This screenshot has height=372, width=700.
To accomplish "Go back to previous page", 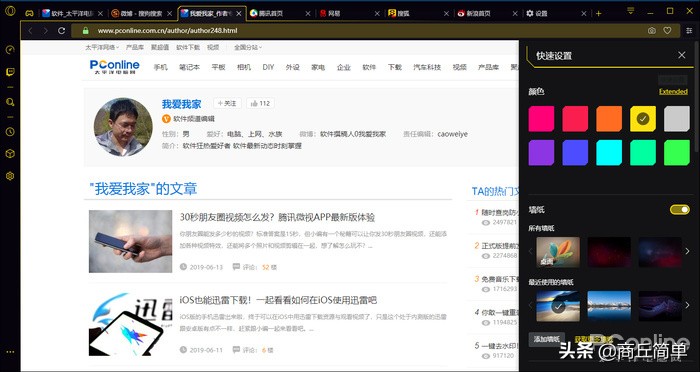I will (30, 31).
